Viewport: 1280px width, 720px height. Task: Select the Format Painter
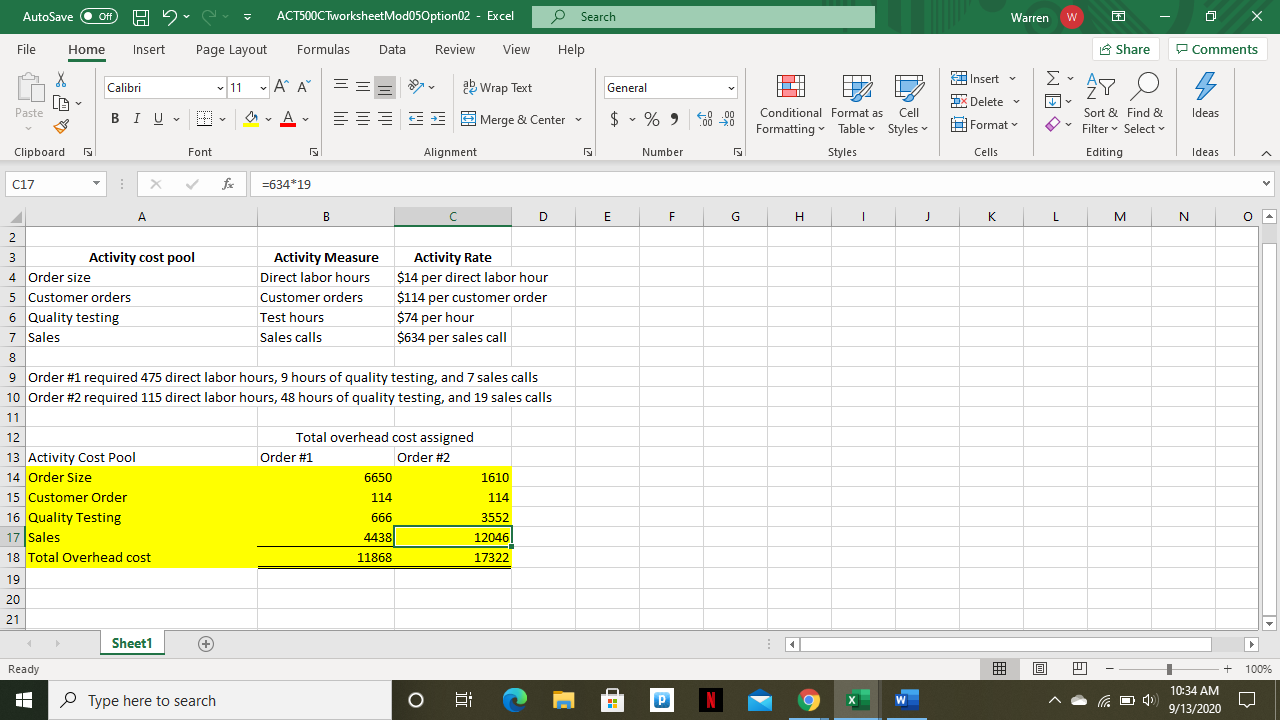(60, 126)
